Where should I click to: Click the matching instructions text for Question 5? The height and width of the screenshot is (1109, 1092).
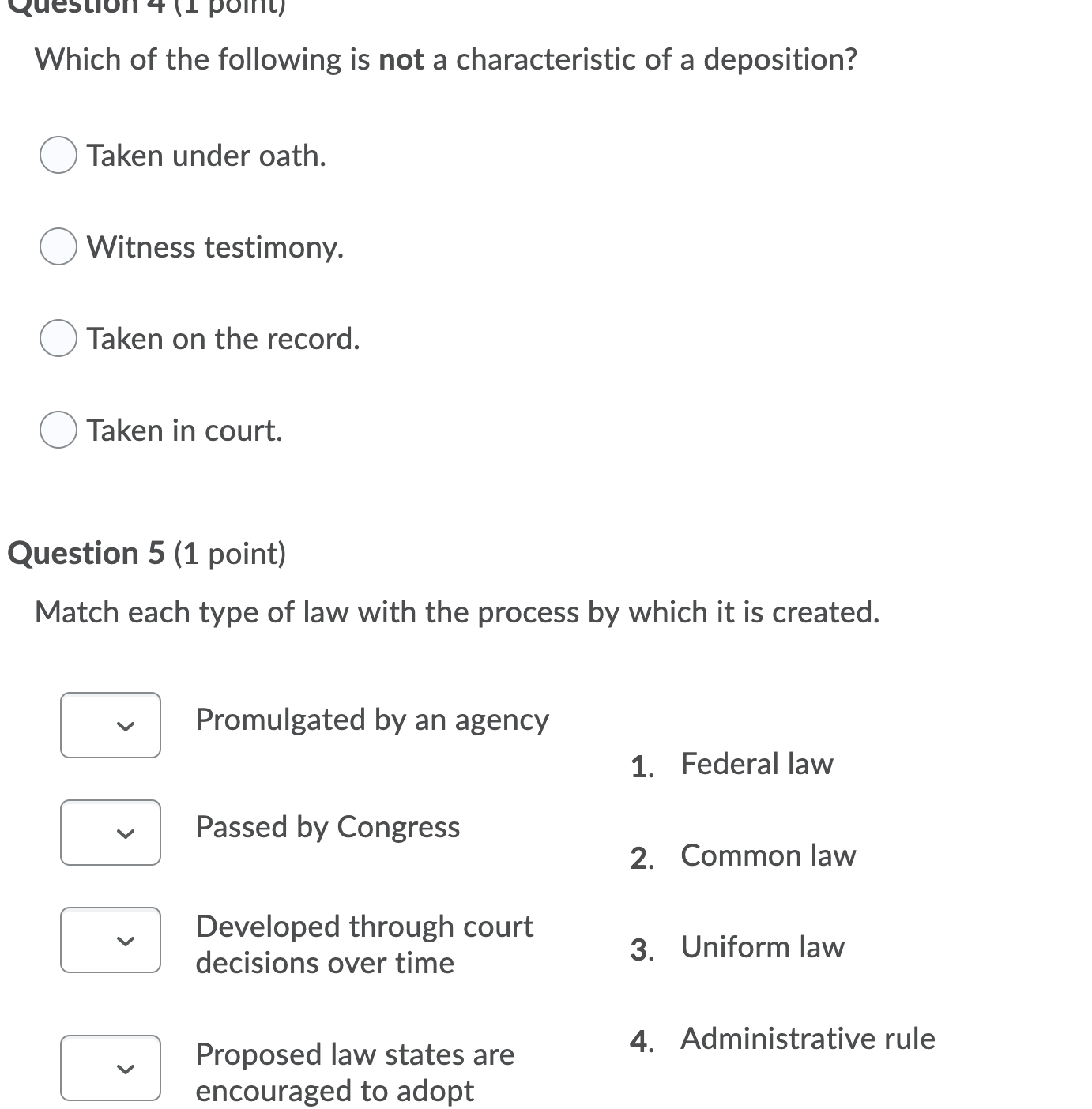(x=458, y=611)
